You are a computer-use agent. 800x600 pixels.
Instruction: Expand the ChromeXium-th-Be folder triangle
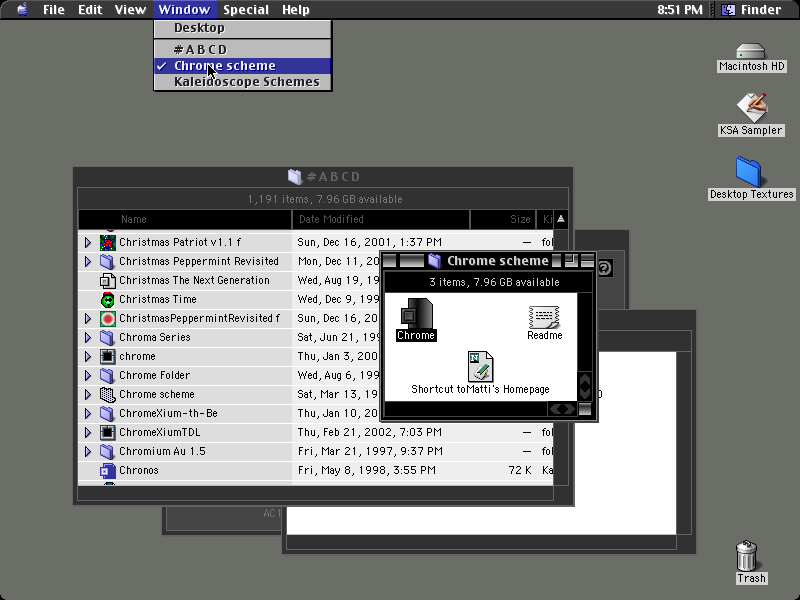click(x=88, y=413)
